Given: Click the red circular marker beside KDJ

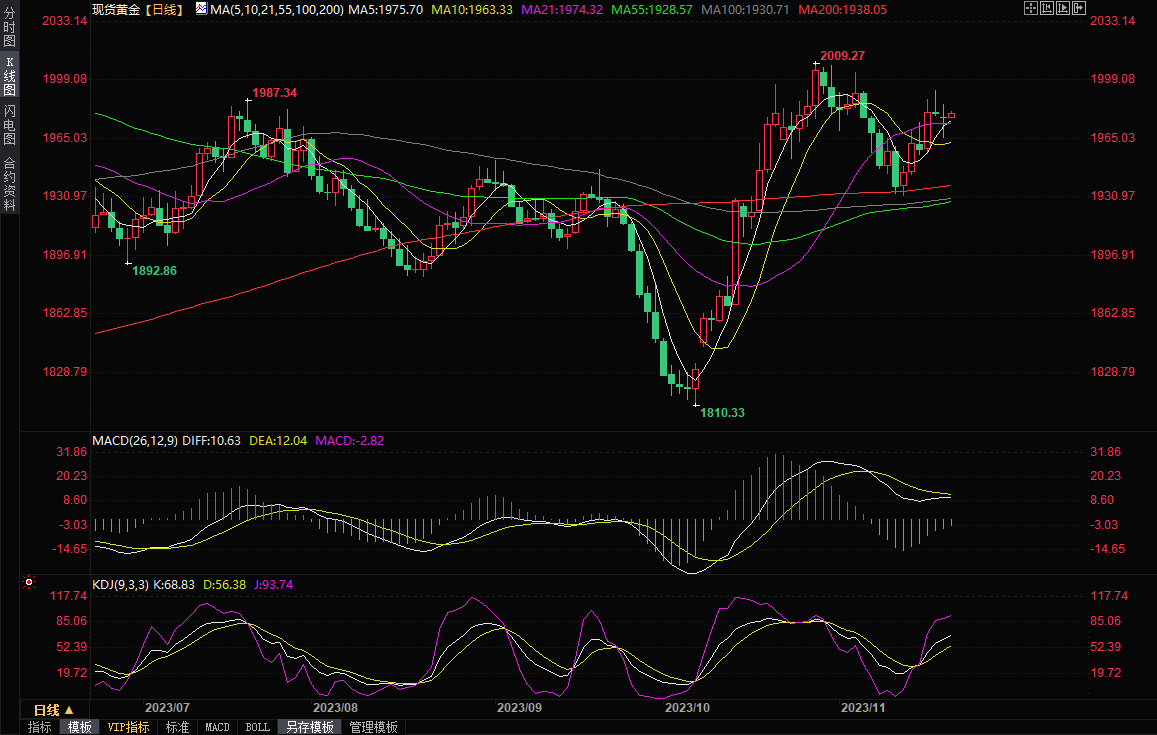Looking at the screenshot, I should click(29, 582).
